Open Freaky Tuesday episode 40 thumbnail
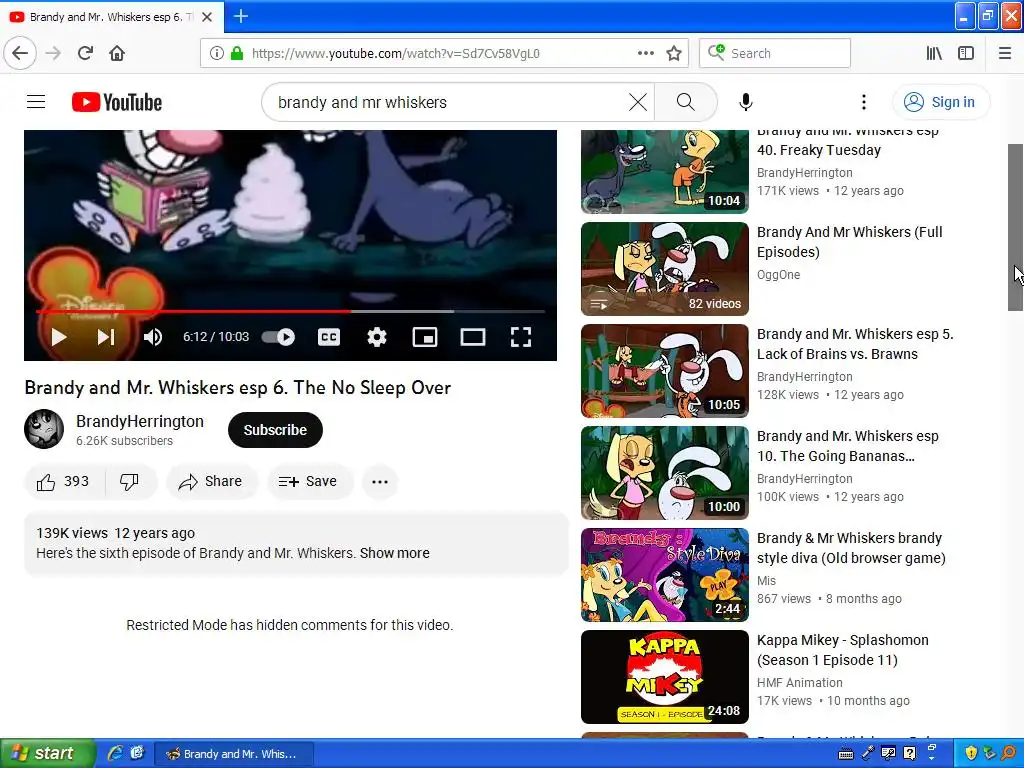 tap(665, 171)
